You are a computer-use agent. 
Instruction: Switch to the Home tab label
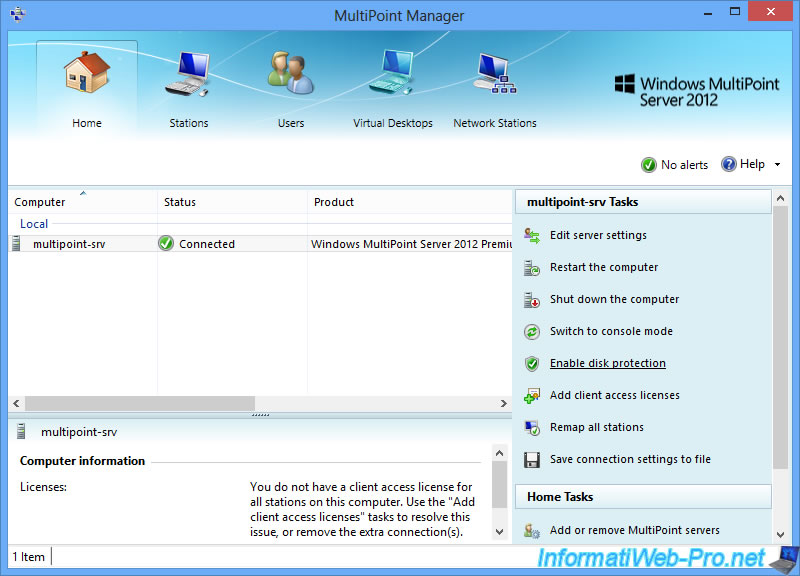pos(87,123)
